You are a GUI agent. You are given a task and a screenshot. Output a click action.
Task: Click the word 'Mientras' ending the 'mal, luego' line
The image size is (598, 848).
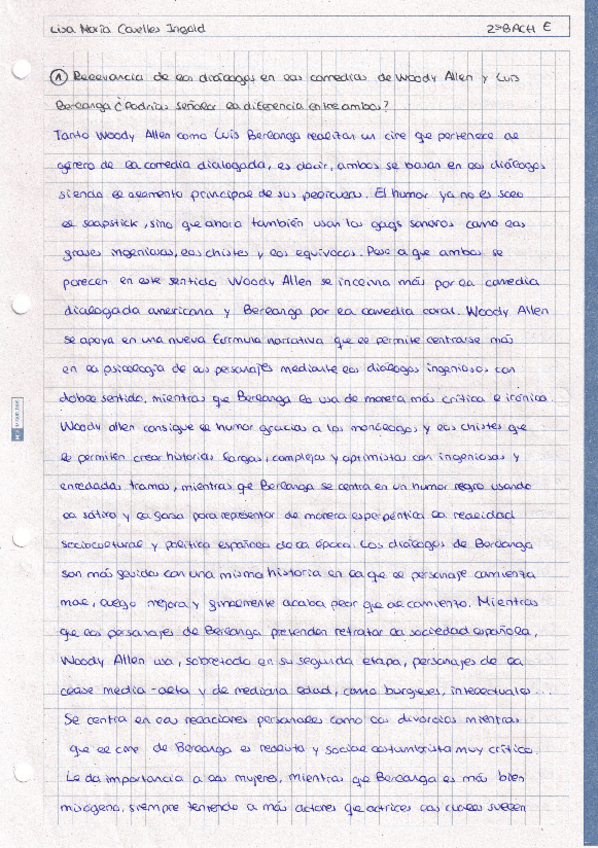coord(507,602)
